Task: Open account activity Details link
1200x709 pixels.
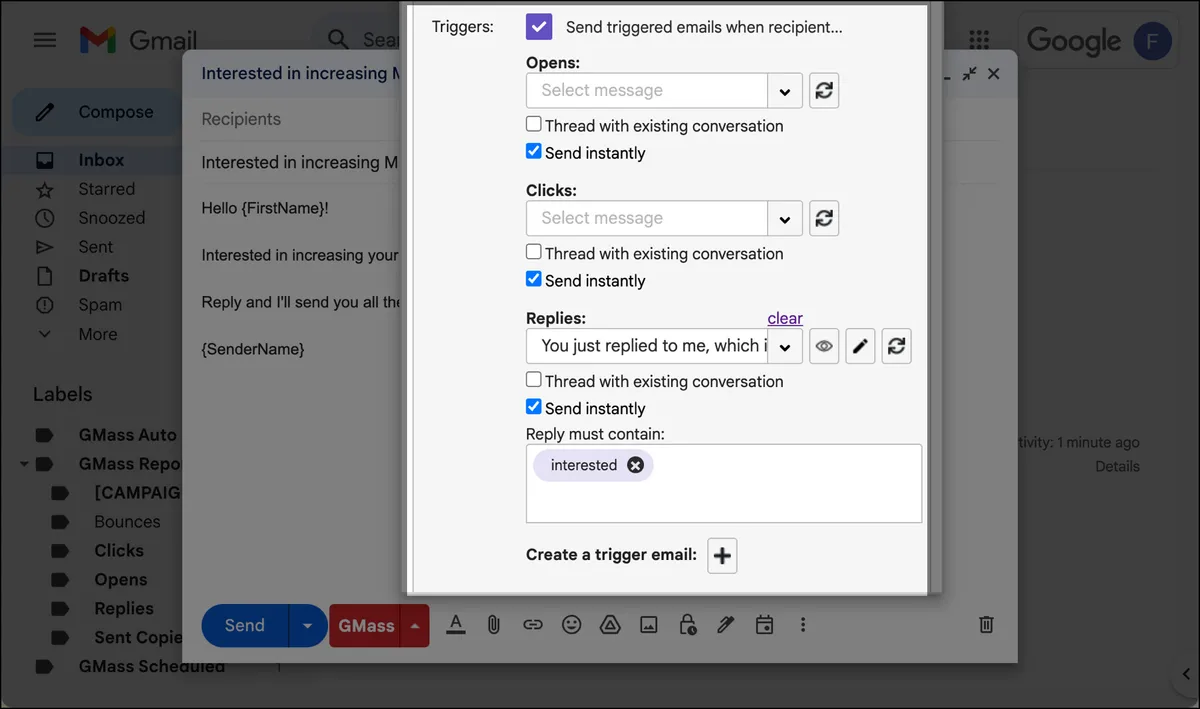Action: (1117, 466)
